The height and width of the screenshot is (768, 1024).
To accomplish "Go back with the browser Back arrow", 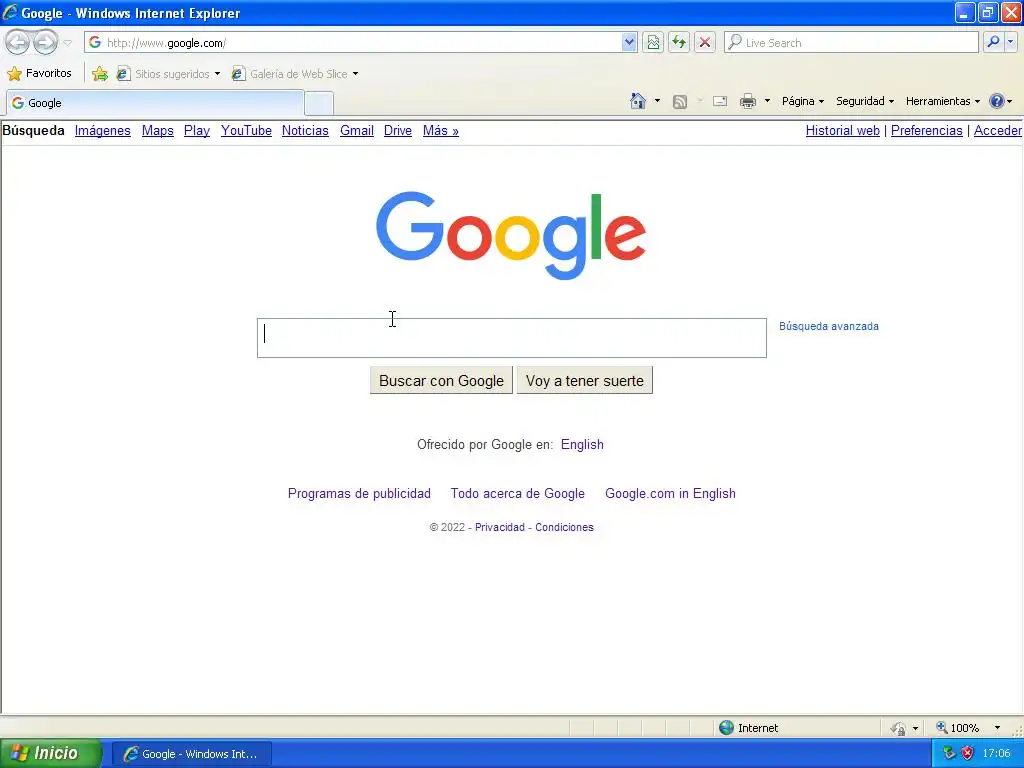I will [18, 43].
